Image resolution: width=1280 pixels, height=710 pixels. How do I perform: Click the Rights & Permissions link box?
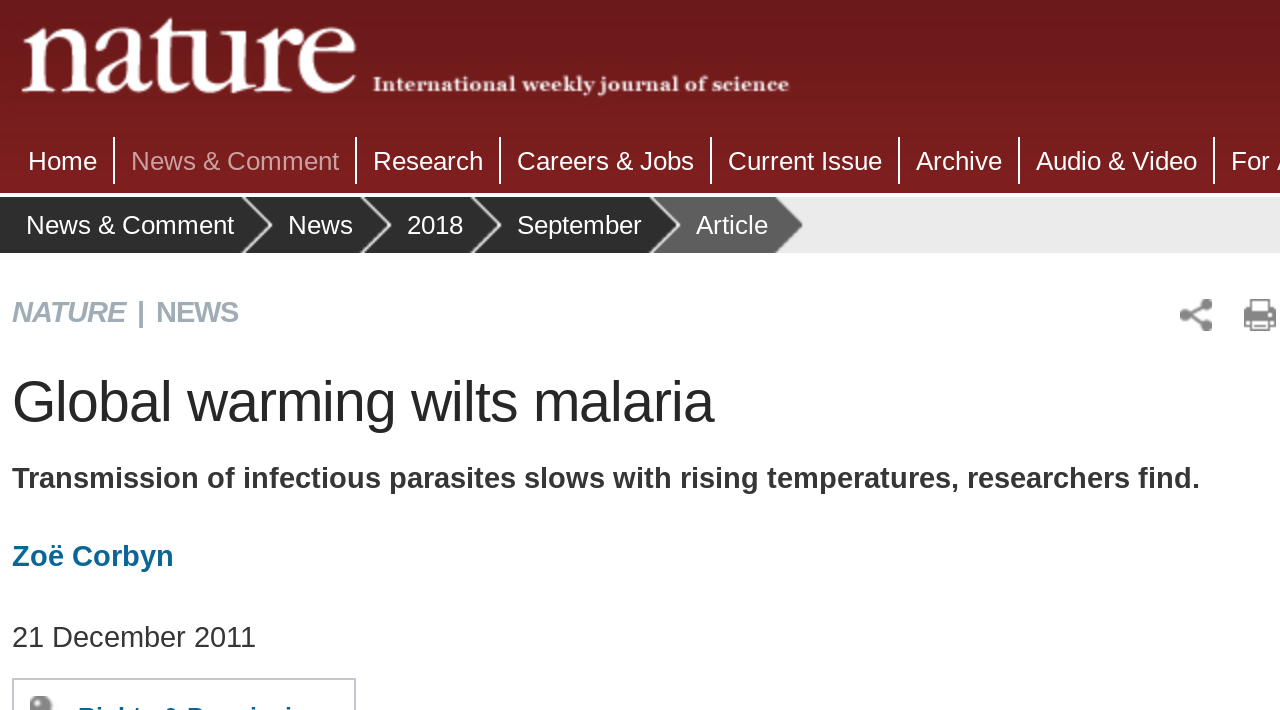tap(184, 695)
